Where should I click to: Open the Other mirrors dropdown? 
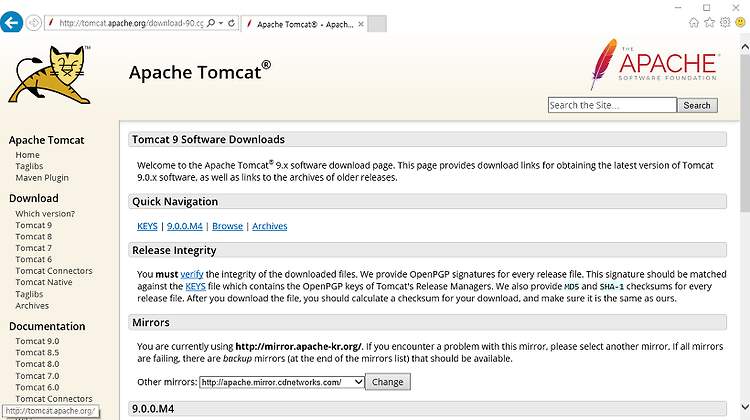coord(282,382)
